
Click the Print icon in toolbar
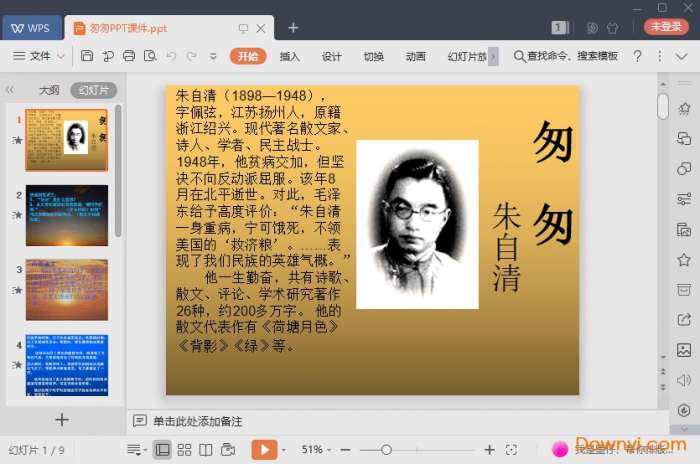(129, 56)
